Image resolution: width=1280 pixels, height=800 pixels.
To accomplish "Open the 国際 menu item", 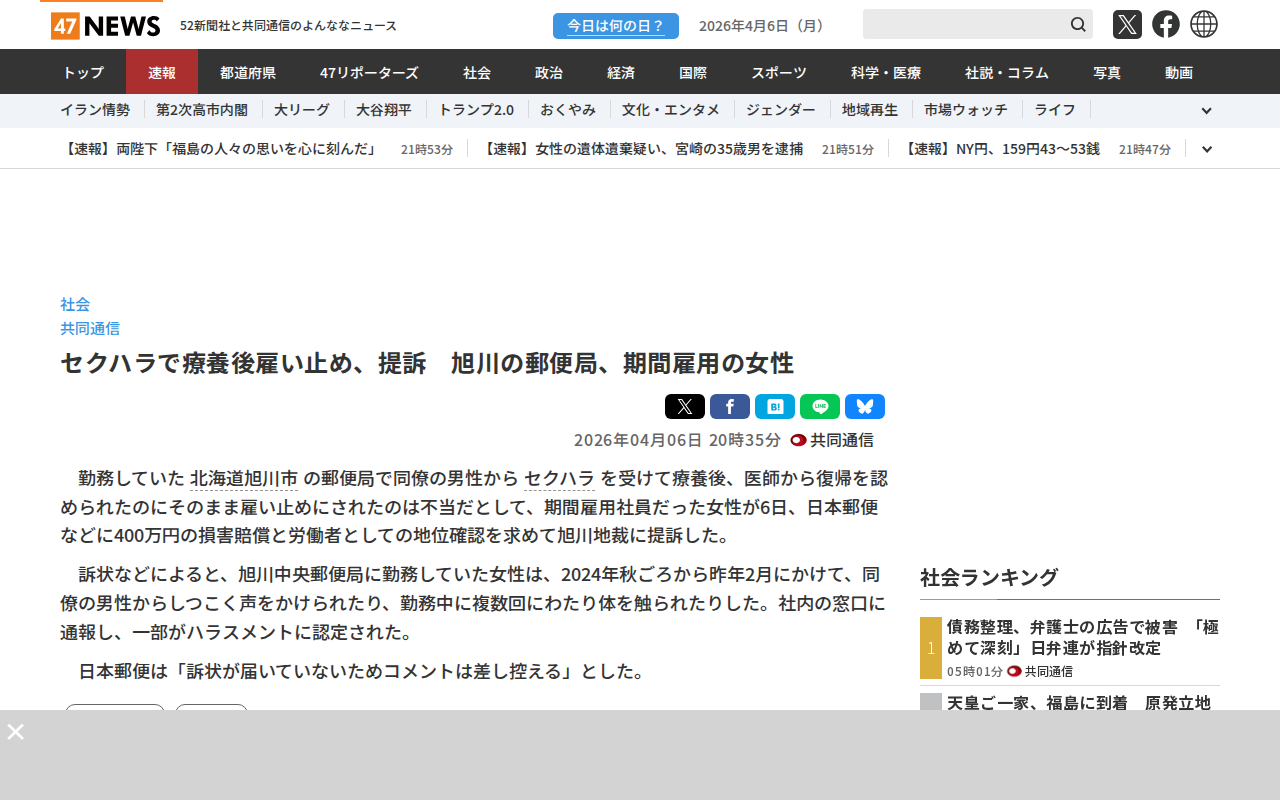I will [x=693, y=72].
